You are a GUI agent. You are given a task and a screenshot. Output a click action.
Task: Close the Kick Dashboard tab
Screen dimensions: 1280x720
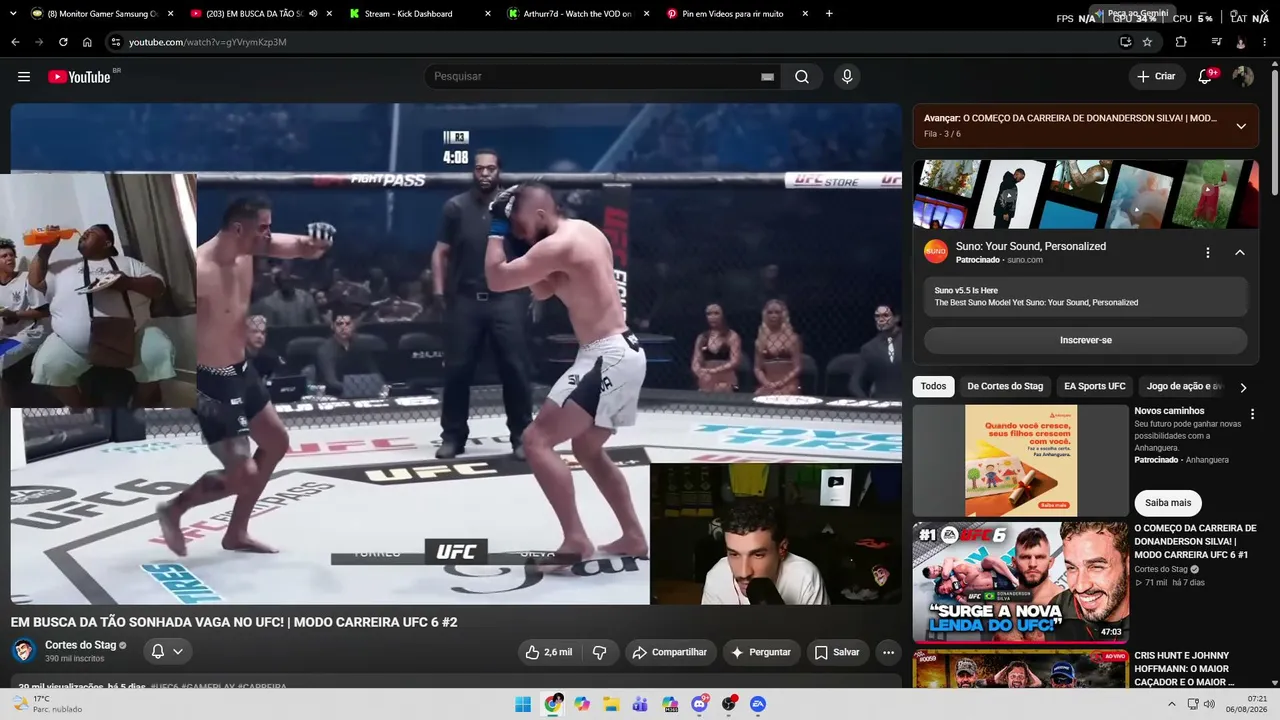(x=488, y=14)
